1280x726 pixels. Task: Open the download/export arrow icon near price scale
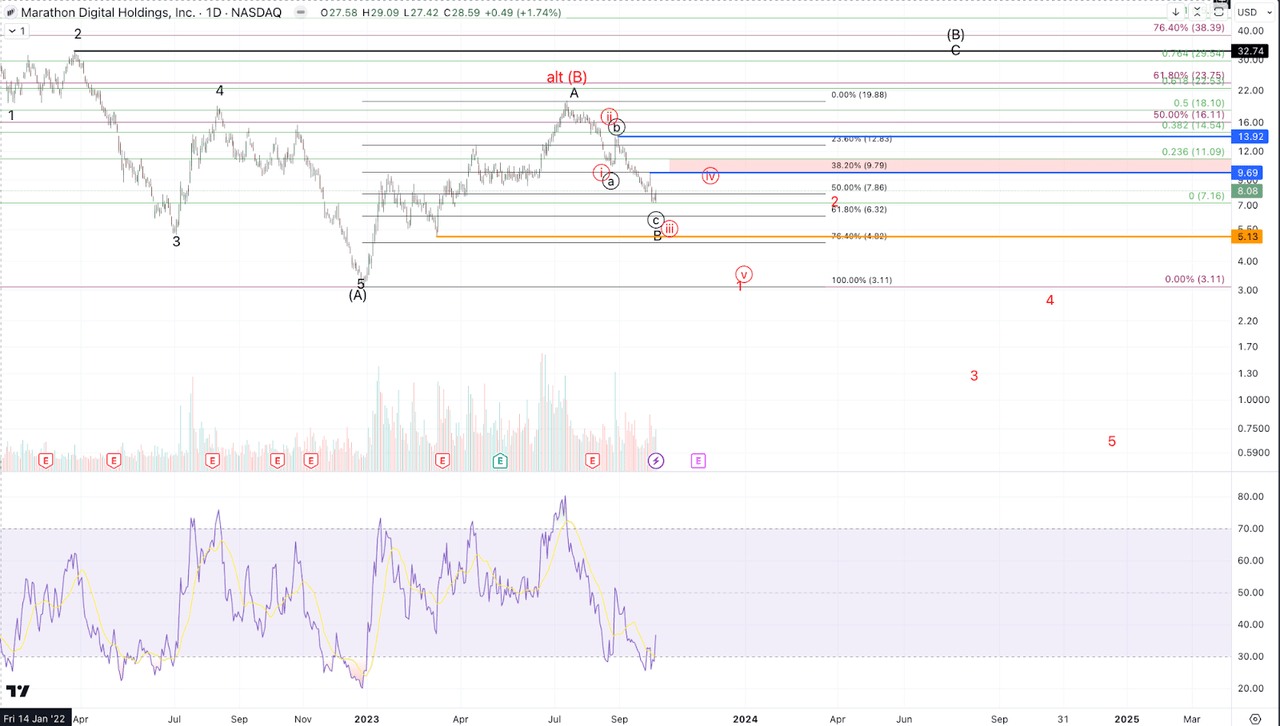1175,12
